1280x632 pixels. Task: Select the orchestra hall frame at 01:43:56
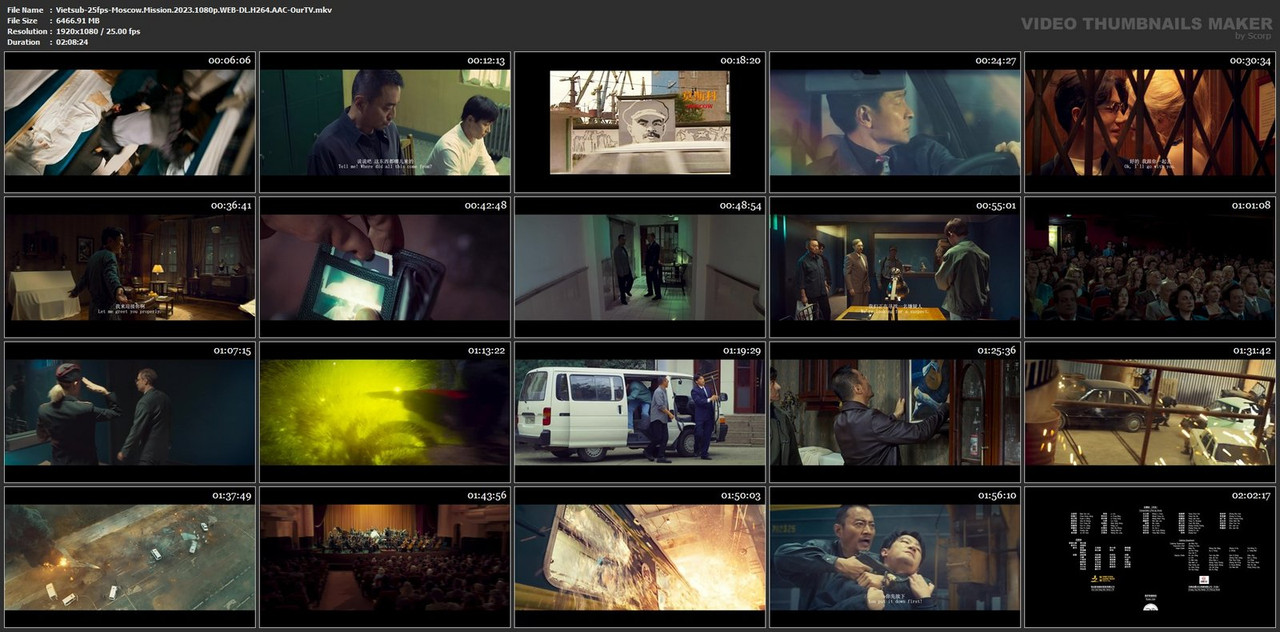(x=385, y=557)
